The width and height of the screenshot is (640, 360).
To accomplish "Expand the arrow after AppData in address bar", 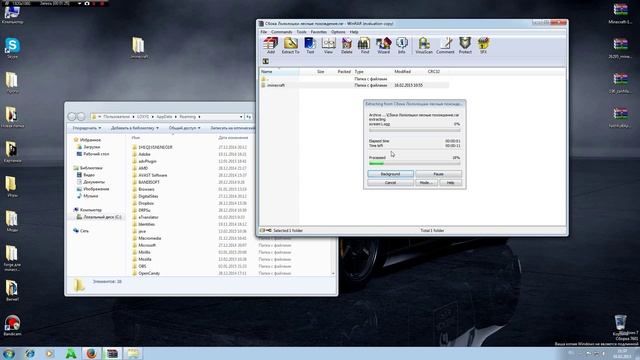I will 176,117.
